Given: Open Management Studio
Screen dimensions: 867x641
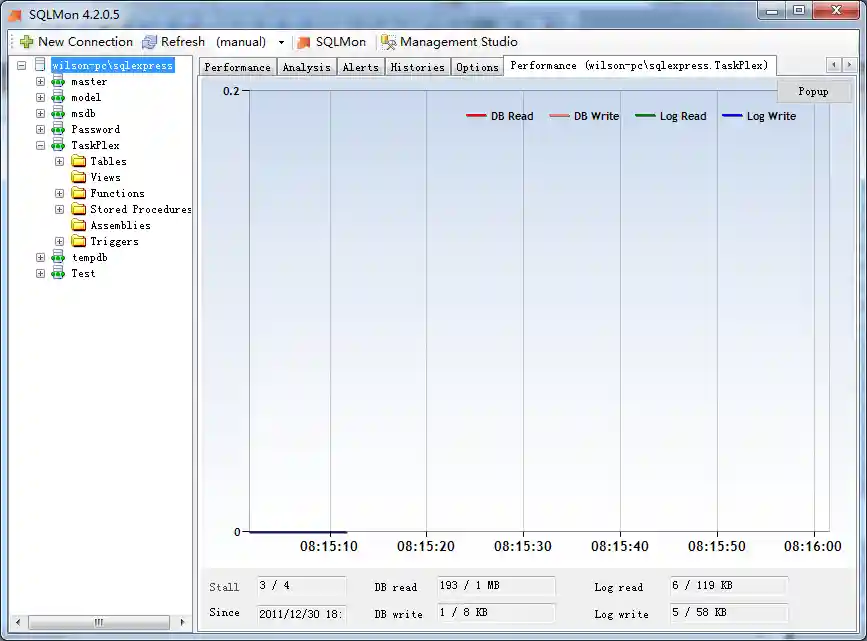Looking at the screenshot, I should (x=449, y=42).
